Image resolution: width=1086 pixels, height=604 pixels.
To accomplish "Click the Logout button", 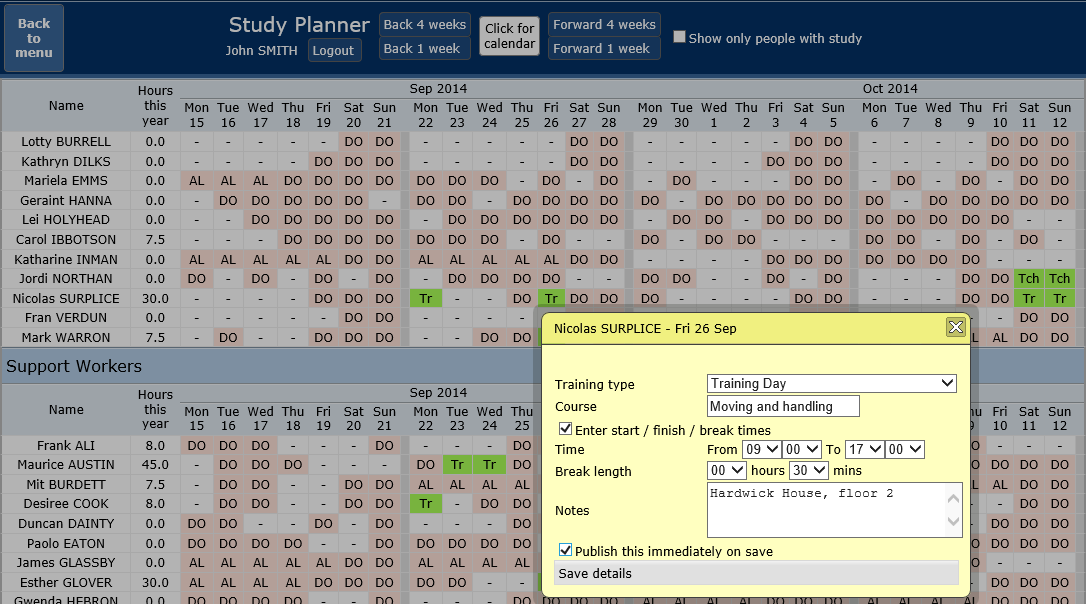I will pyautogui.click(x=333, y=51).
